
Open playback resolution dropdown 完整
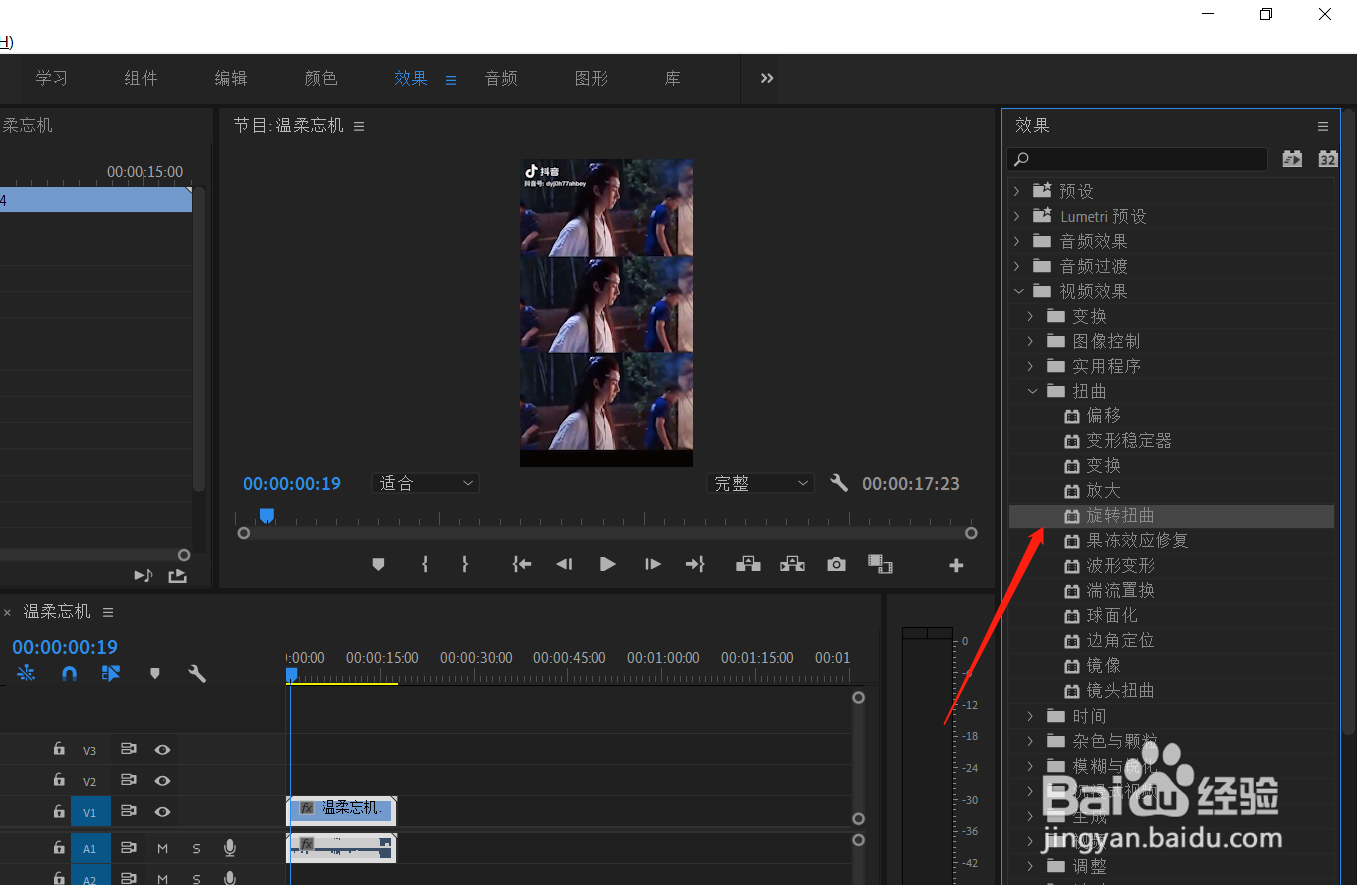pos(760,483)
